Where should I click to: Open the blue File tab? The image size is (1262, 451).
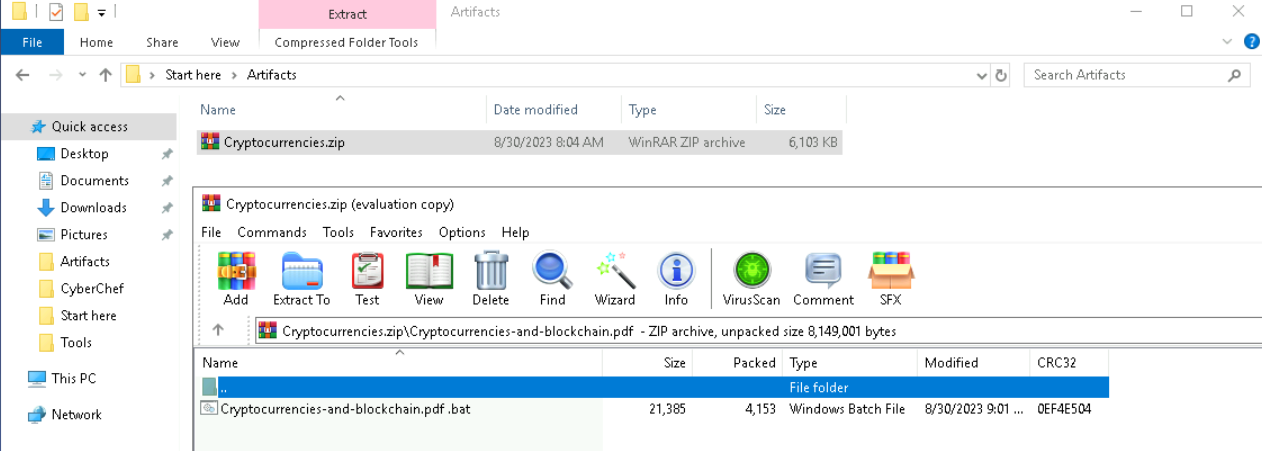coord(32,42)
